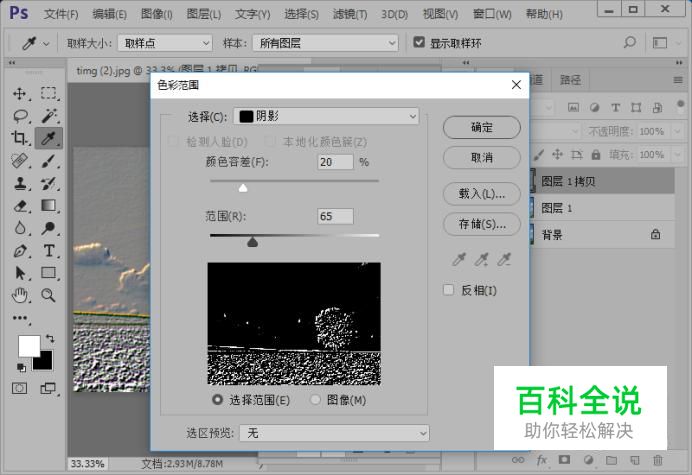Screen dimensions: 692x475
Task: Switch to the 路径 panel tab
Action: point(570,80)
